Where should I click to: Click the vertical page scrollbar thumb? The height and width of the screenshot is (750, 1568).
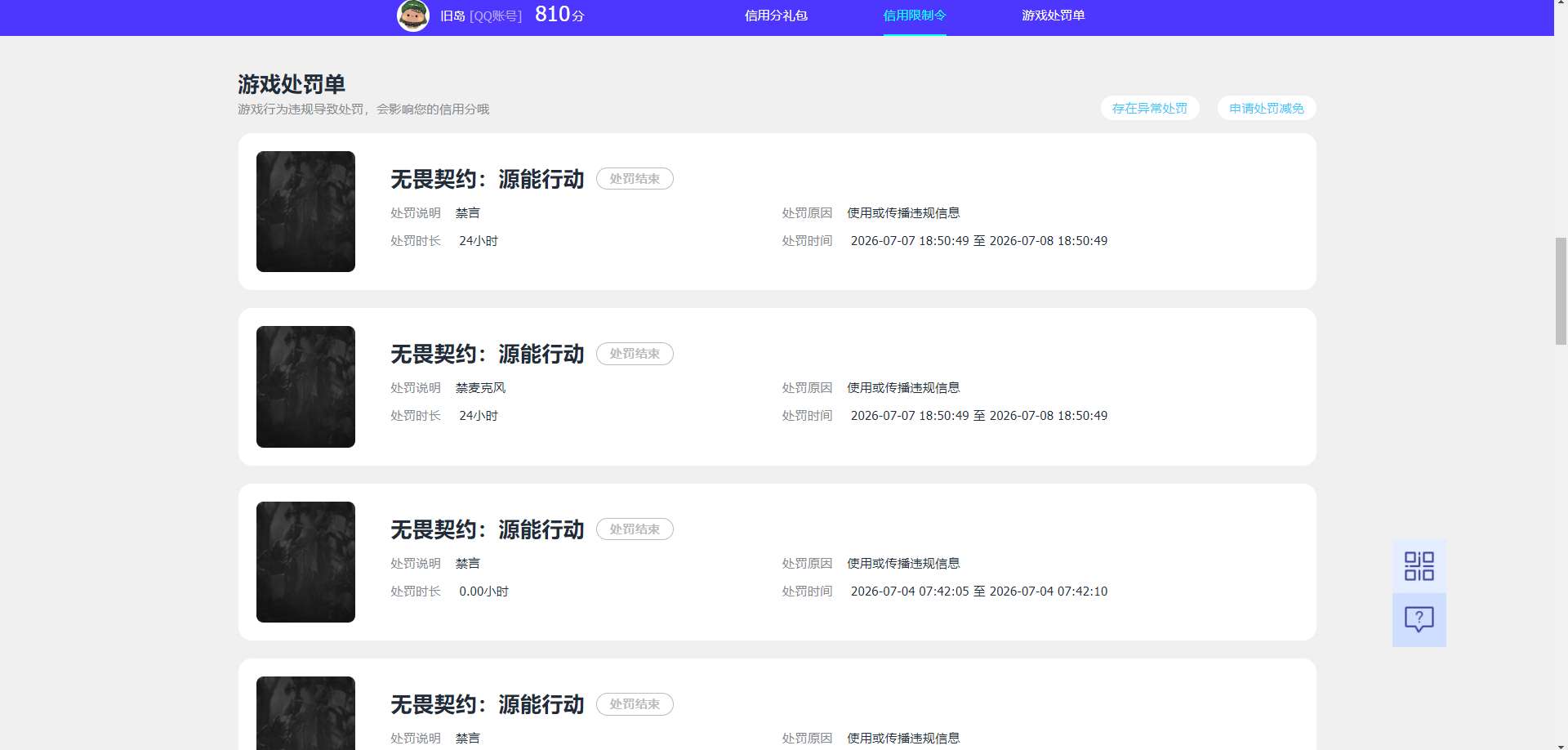(1561, 291)
